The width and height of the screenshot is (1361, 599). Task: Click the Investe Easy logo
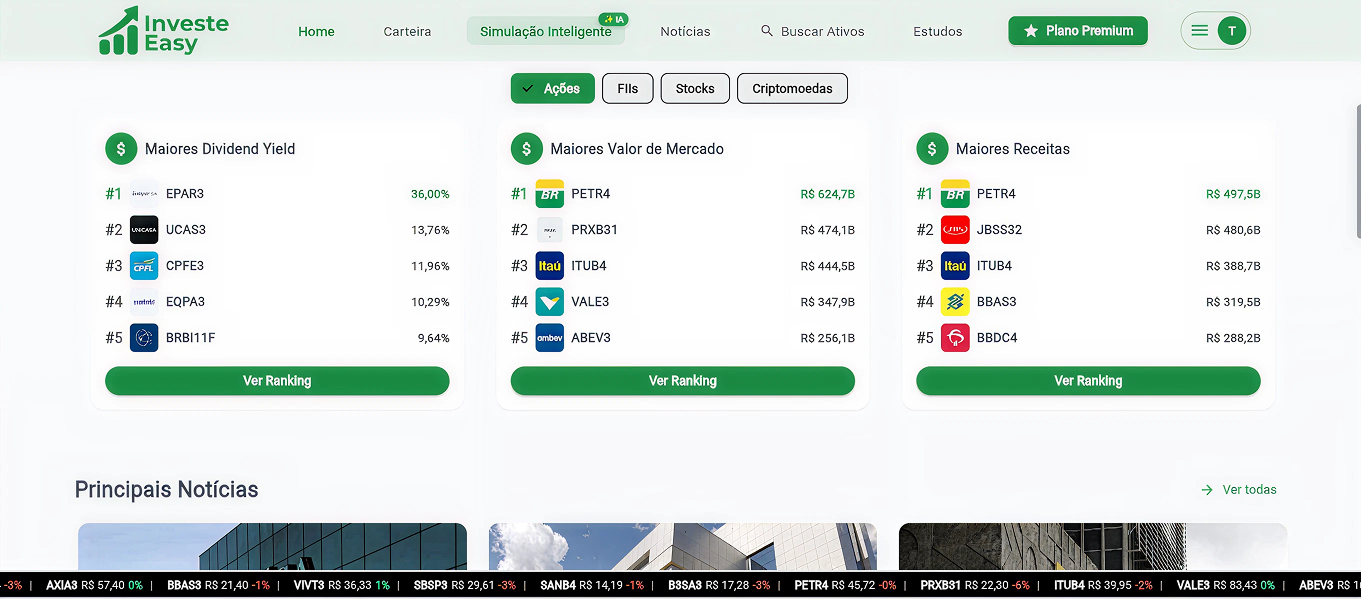point(164,31)
